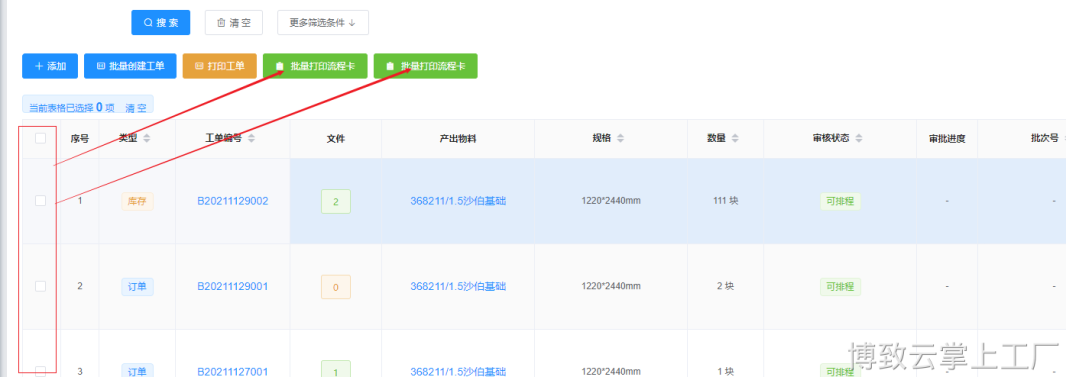Click the 111 块 quantity cell
1066x377 pixels.
pos(725,201)
